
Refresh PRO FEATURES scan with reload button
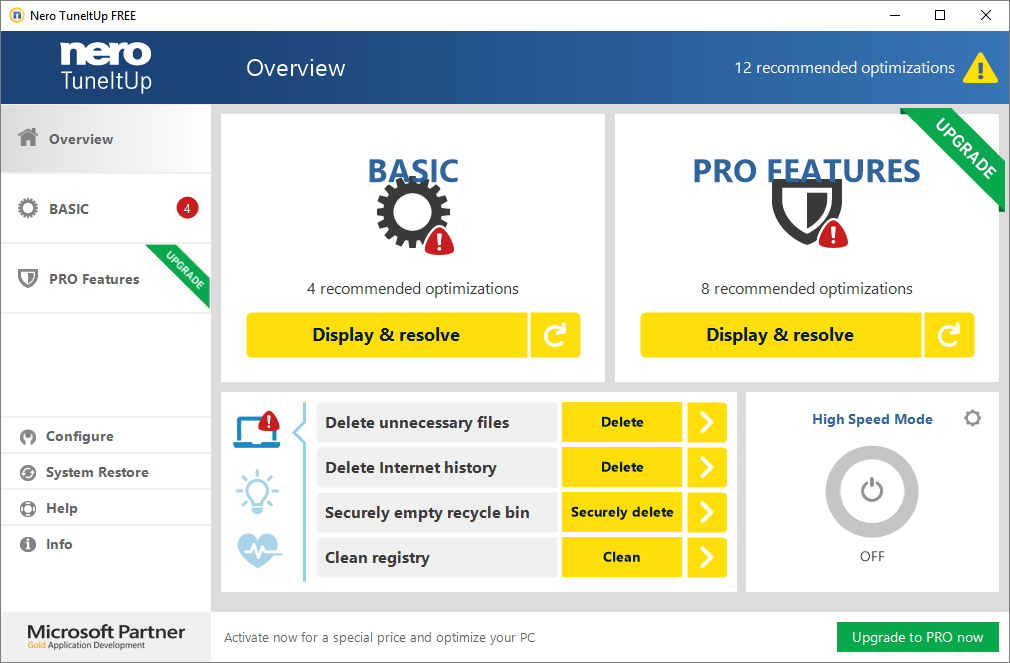[x=949, y=335]
